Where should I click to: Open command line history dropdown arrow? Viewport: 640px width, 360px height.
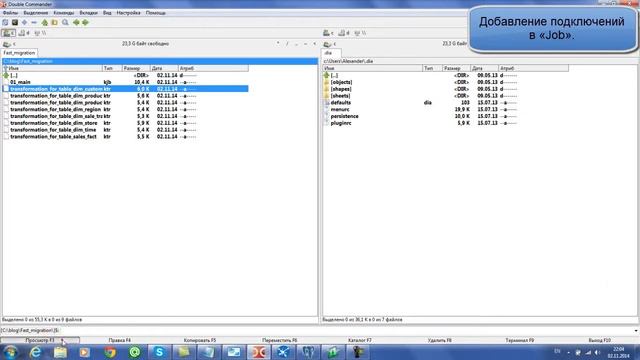[x=636, y=331]
